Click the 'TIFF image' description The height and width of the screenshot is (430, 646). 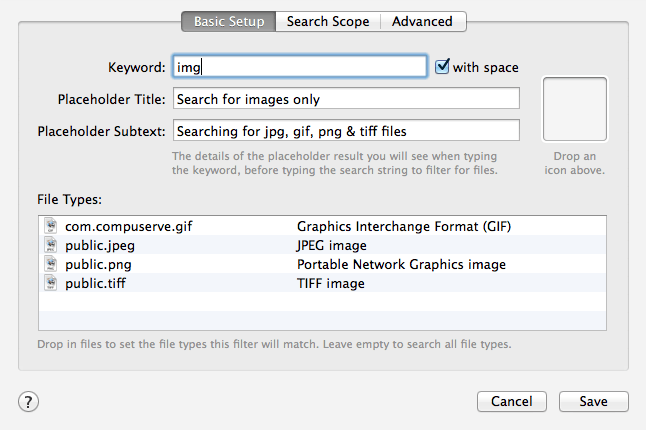pyautogui.click(x=331, y=283)
